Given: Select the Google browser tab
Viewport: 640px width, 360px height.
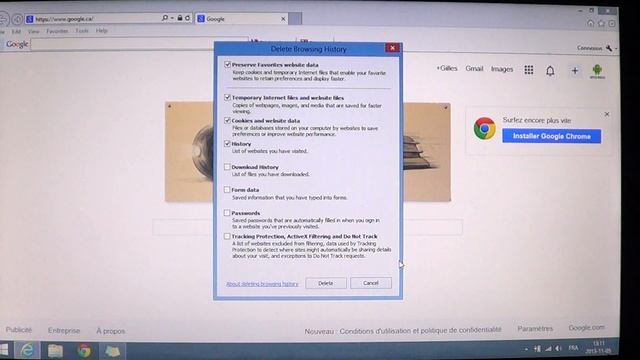Looking at the screenshot, I should click(242, 19).
